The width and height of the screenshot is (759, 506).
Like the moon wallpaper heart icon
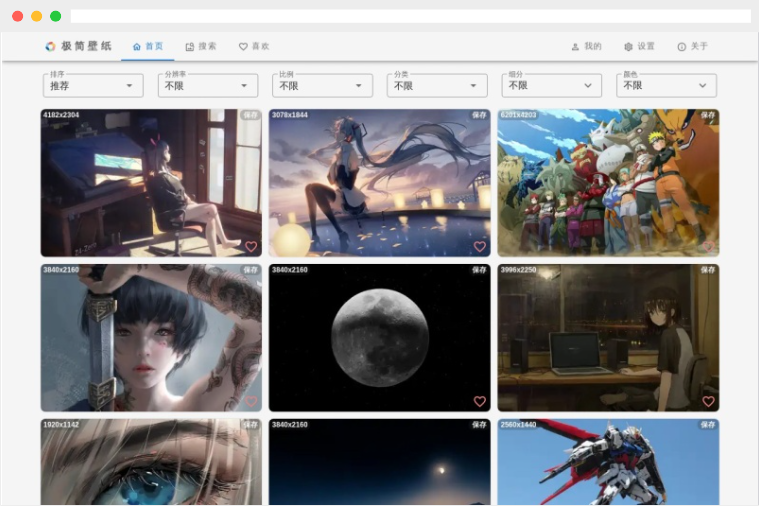(480, 401)
